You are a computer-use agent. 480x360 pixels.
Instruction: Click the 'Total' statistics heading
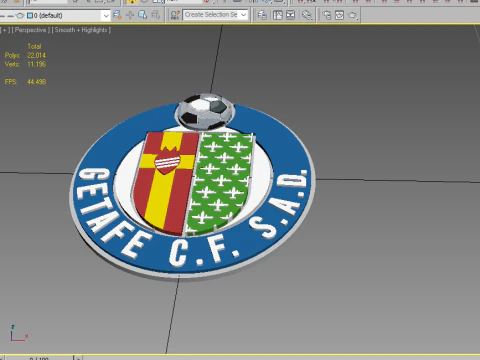[34, 46]
